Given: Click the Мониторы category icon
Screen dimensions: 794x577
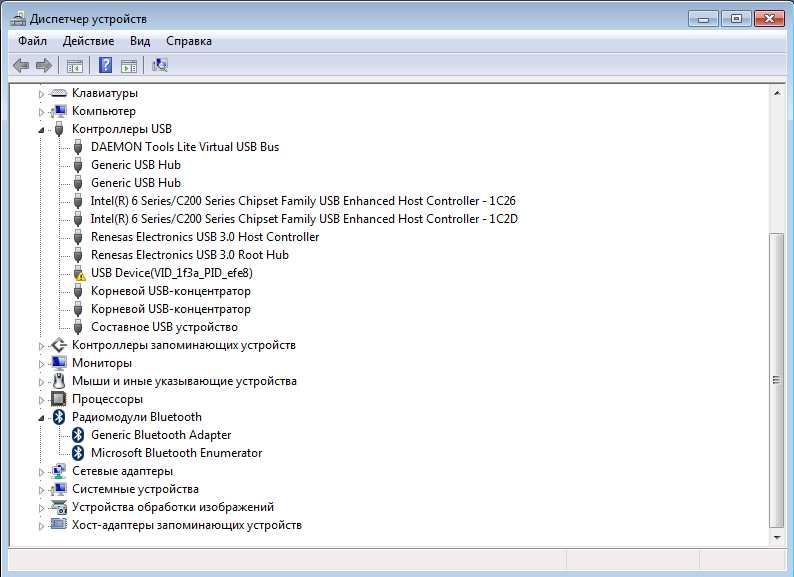Looking at the screenshot, I should coord(59,363).
